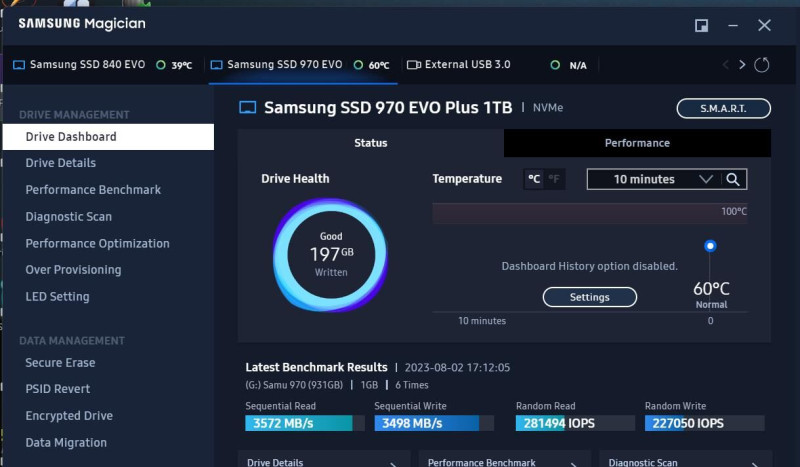
Task: Click the Diagnostic Scan shortcut card
Action: (x=685, y=459)
